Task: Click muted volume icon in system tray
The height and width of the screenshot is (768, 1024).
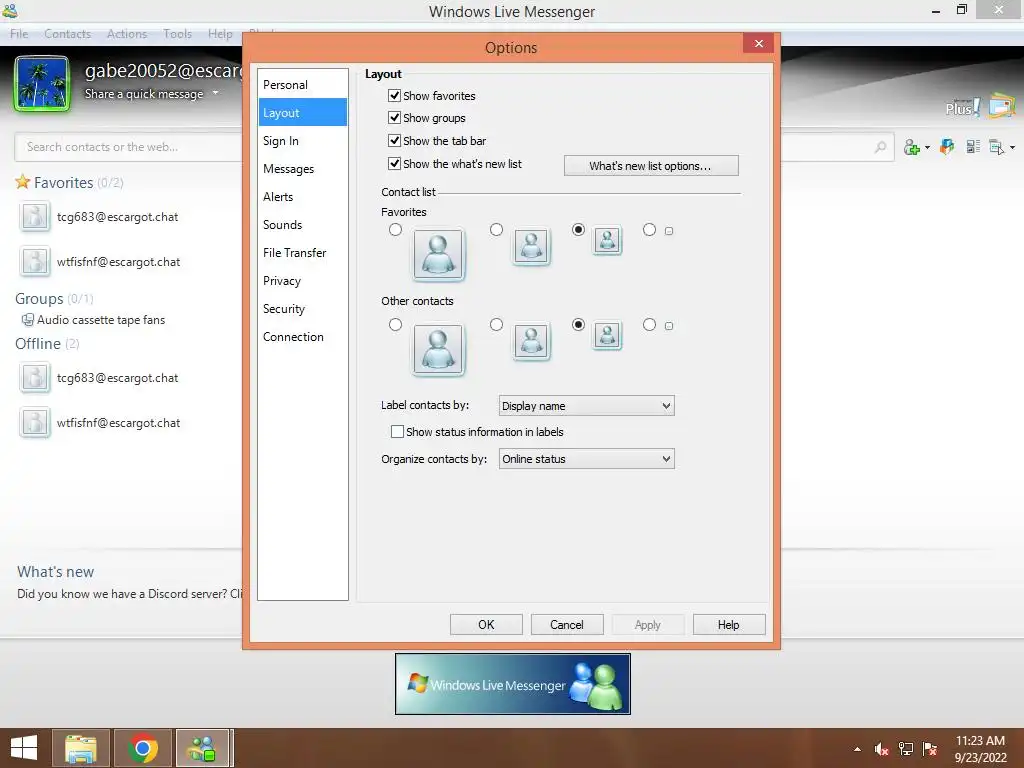Action: tap(881, 749)
